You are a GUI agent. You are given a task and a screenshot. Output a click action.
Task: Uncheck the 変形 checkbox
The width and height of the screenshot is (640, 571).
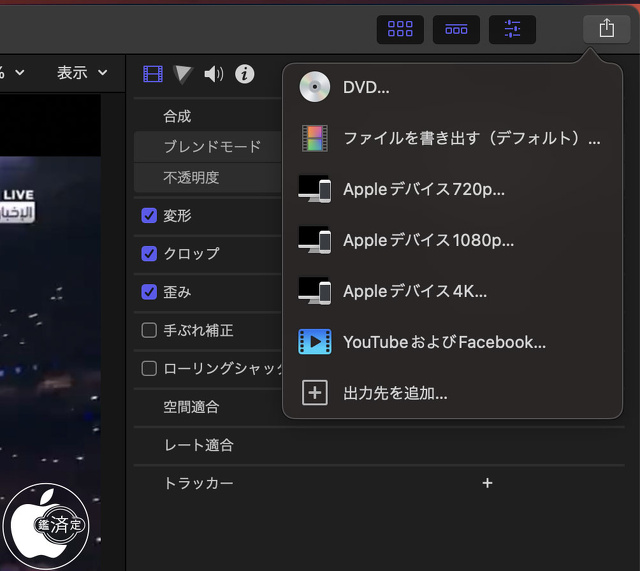click(149, 216)
